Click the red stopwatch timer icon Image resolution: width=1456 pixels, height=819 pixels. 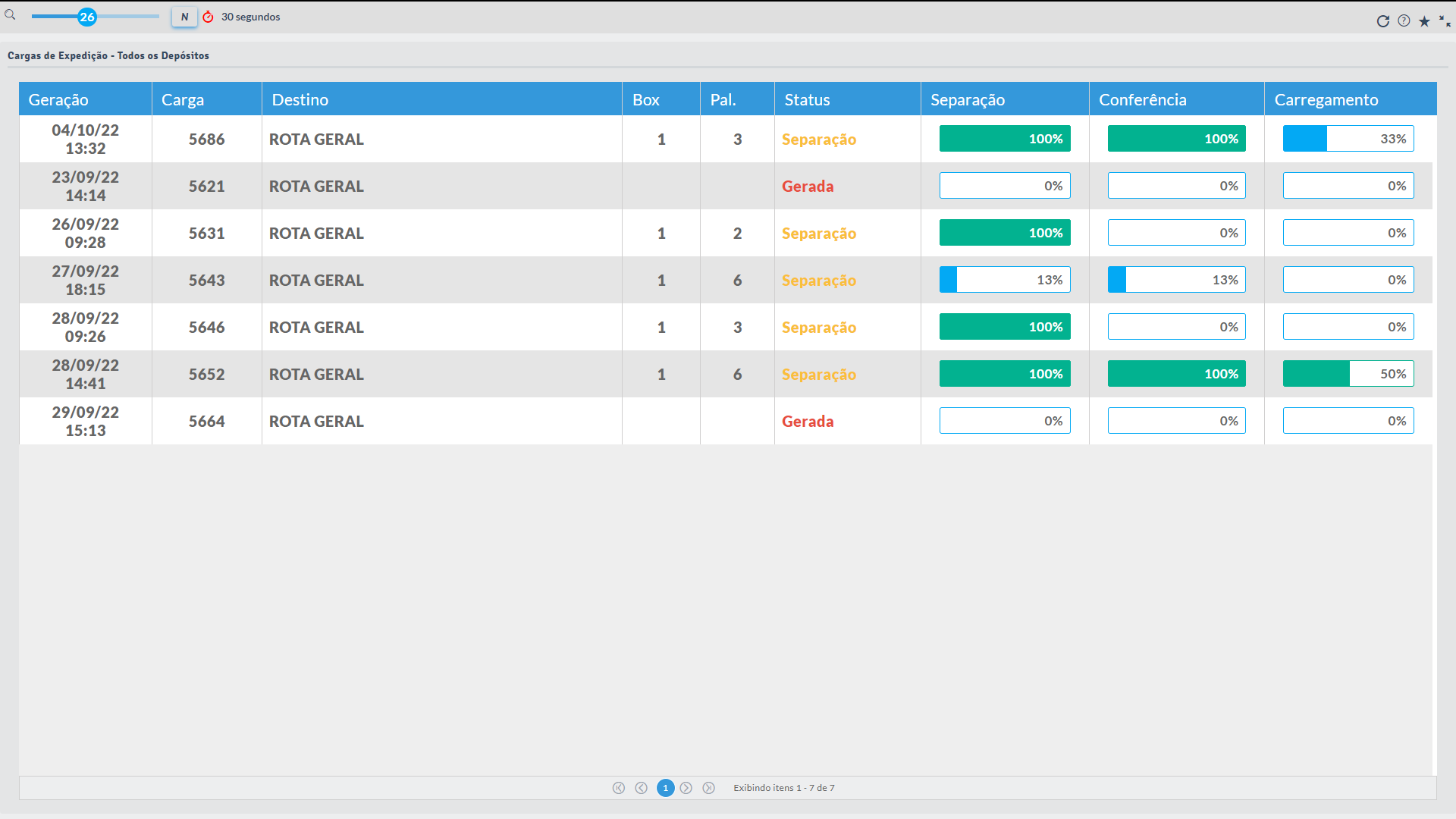pyautogui.click(x=208, y=17)
